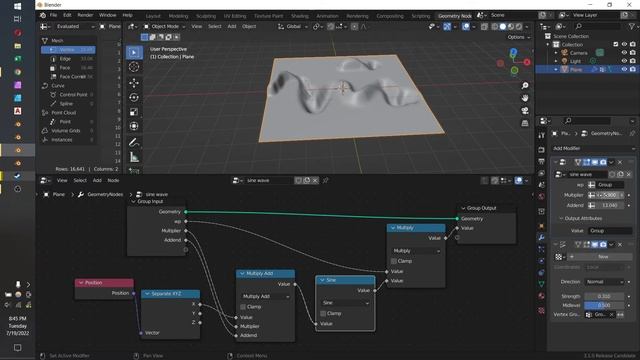The width and height of the screenshot is (640, 360).
Task: Select the Annotate tool
Action: point(134,142)
